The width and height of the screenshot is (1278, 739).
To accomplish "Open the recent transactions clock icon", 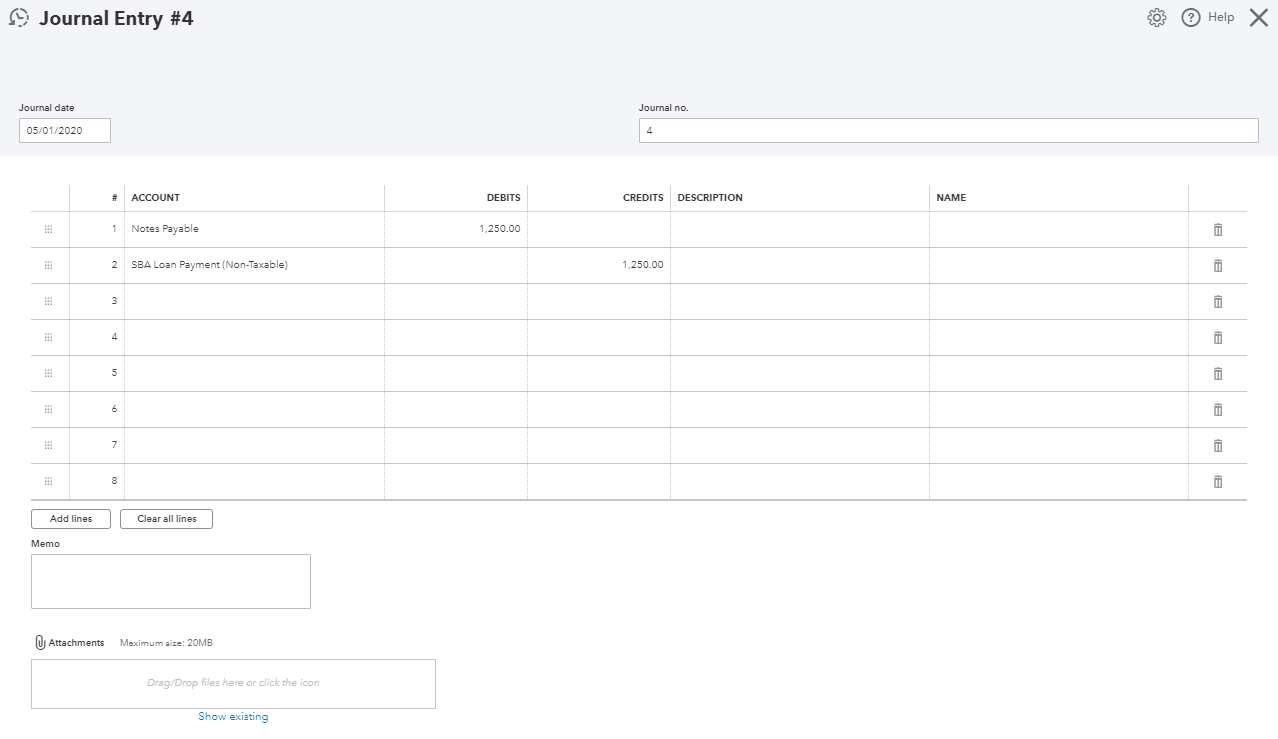I will pyautogui.click(x=19, y=18).
